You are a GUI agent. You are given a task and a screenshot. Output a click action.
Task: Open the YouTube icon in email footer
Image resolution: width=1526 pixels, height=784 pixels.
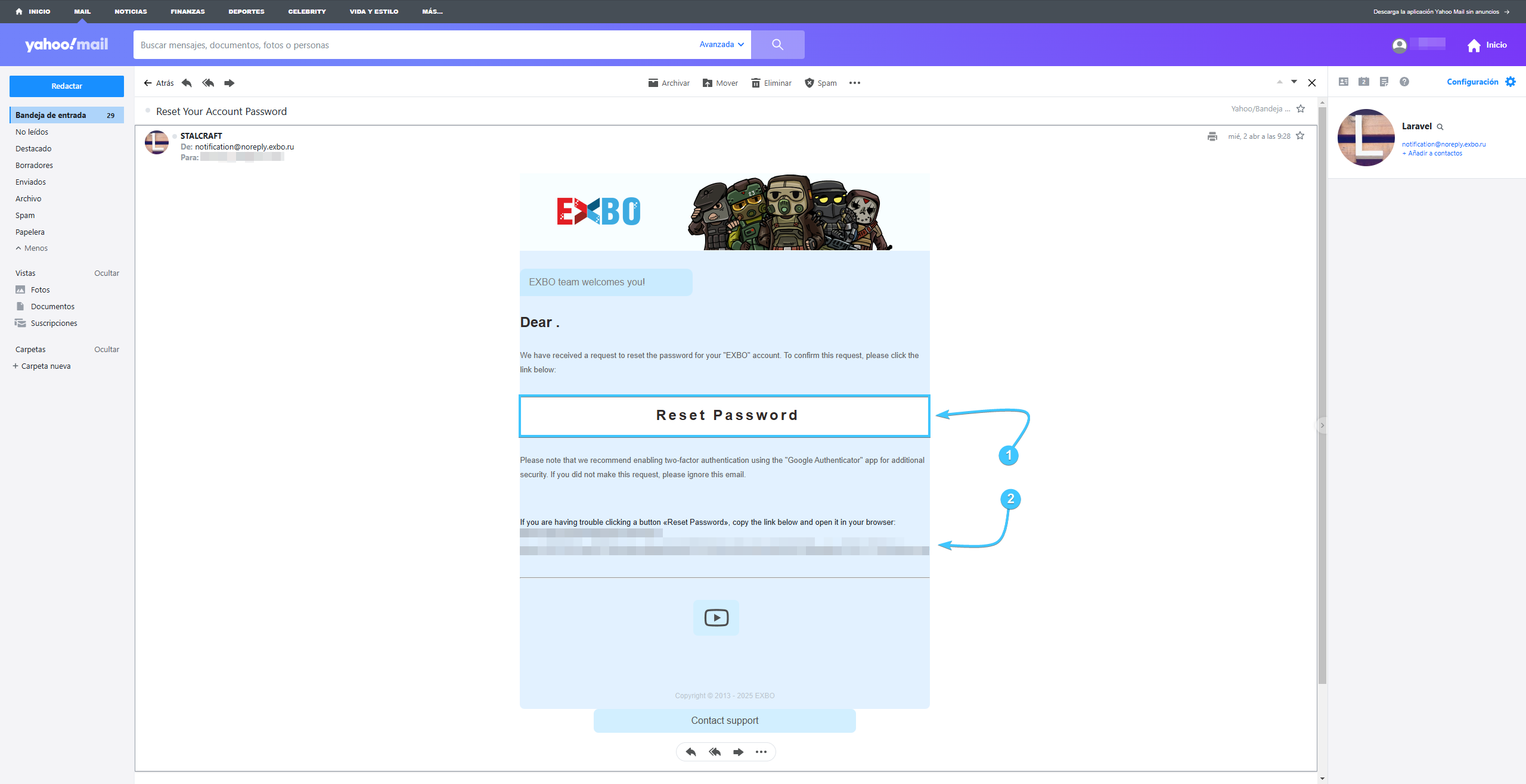click(x=716, y=618)
